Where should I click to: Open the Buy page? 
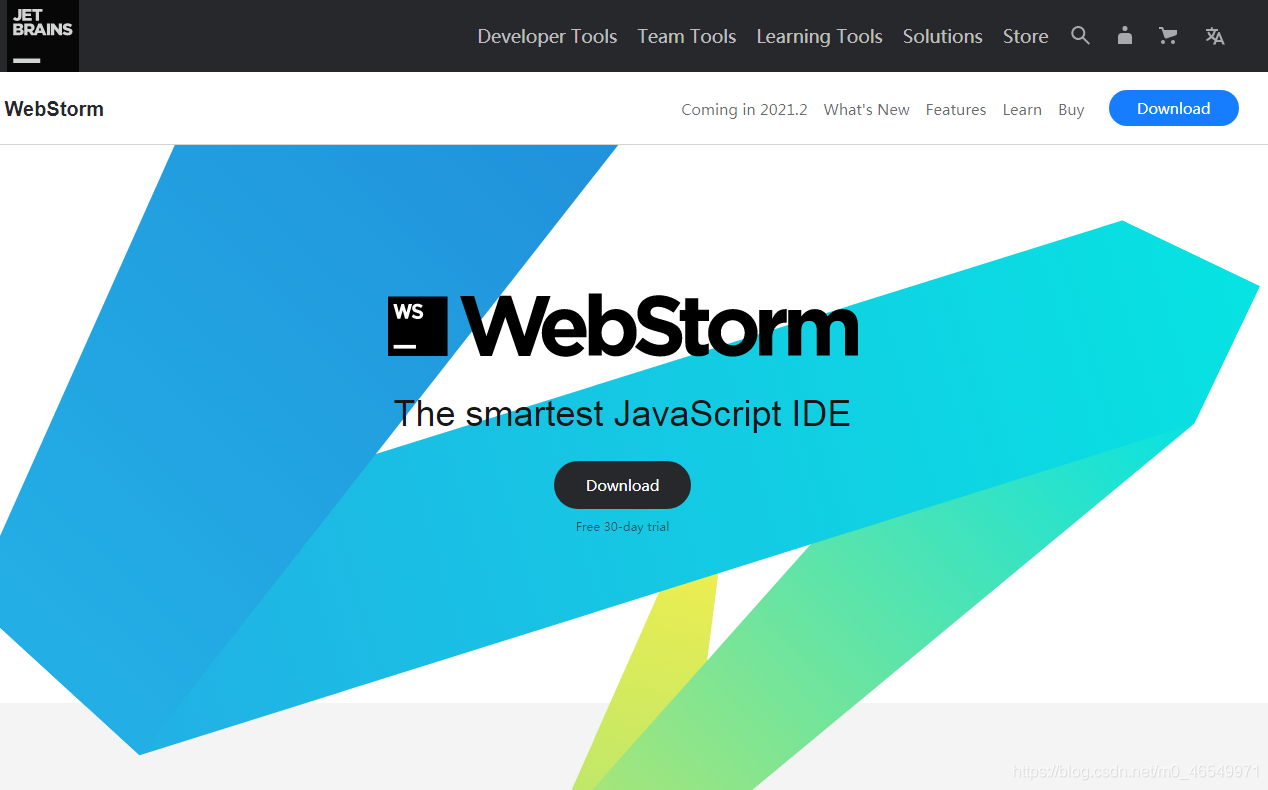pyautogui.click(x=1071, y=110)
